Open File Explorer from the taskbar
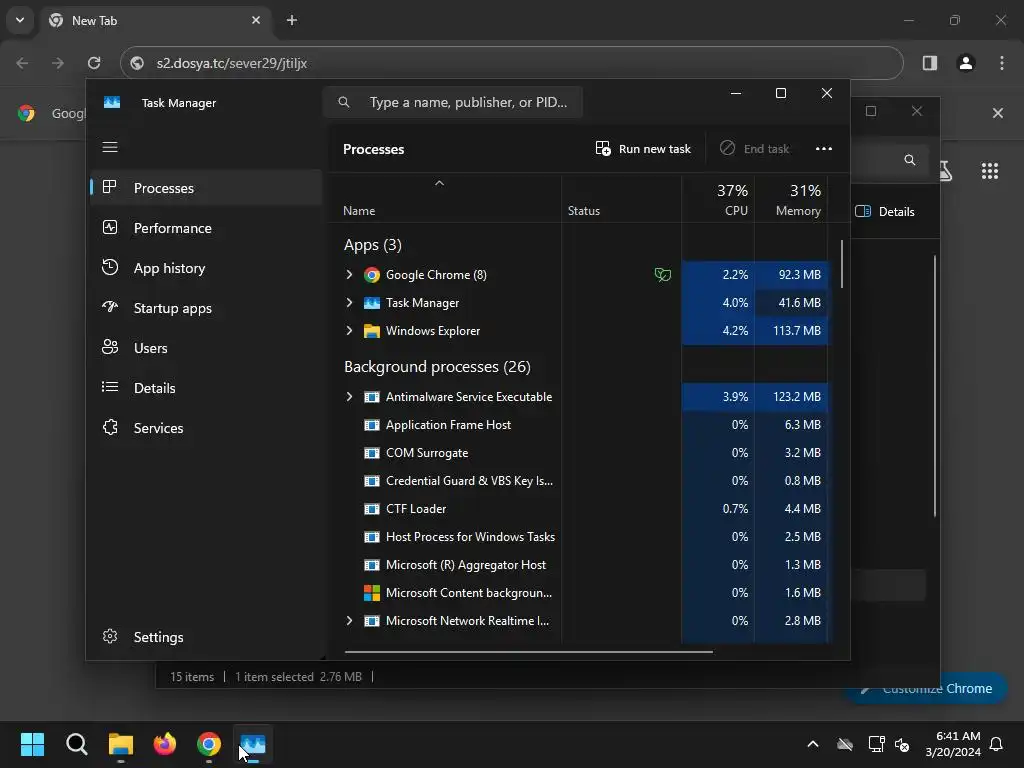The width and height of the screenshot is (1024, 768). point(121,744)
